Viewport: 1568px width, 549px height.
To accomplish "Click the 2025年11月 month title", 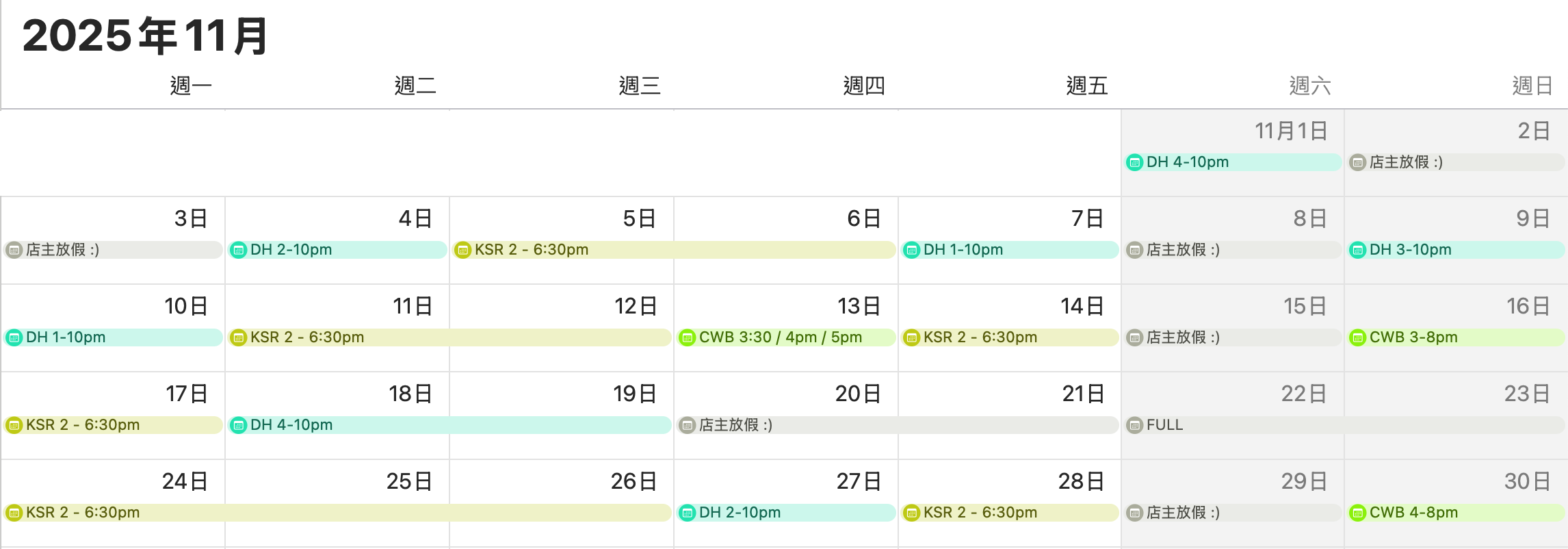I will pyautogui.click(x=145, y=36).
